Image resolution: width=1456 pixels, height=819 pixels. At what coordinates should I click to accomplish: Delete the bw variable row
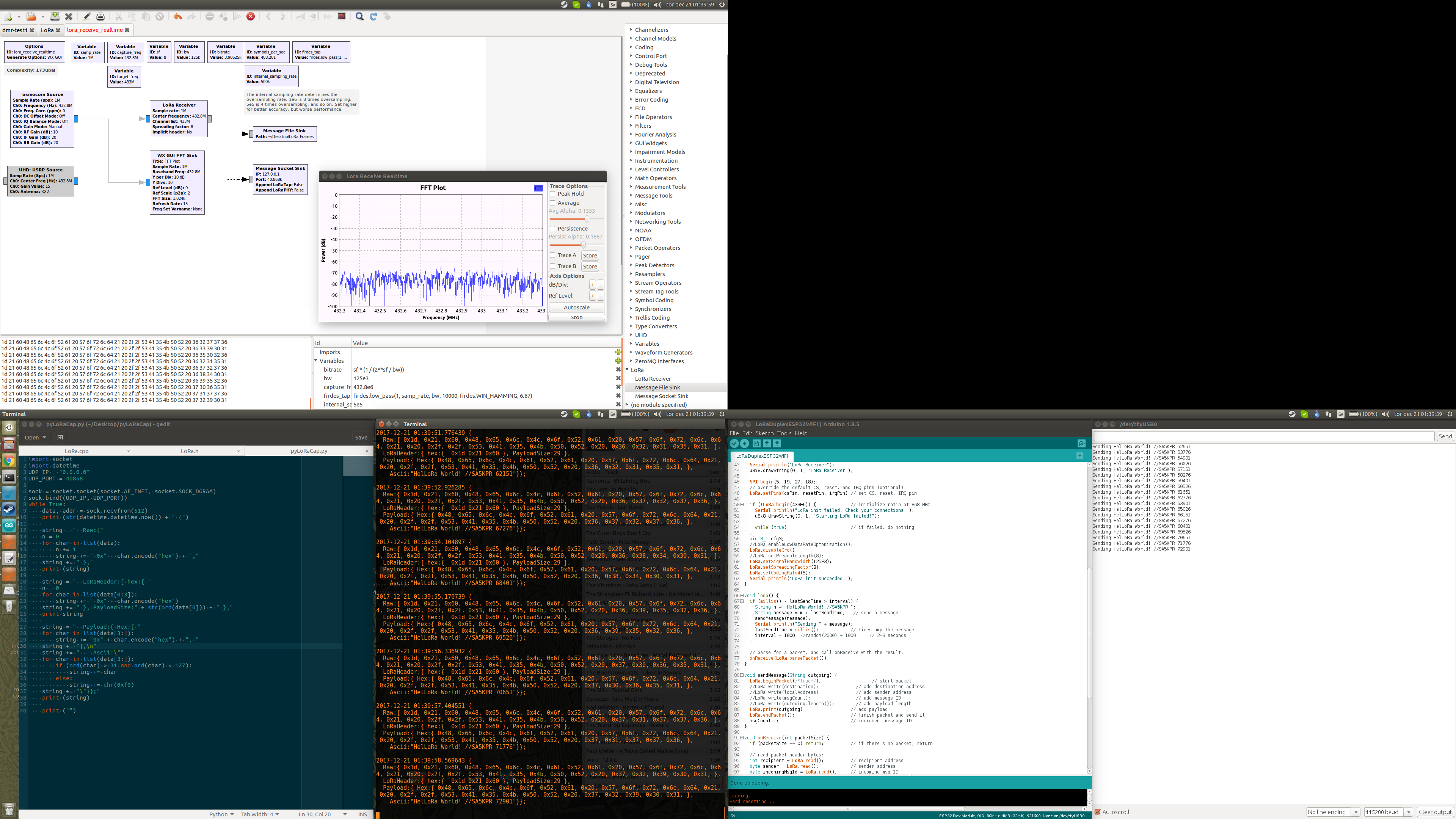[x=618, y=378]
